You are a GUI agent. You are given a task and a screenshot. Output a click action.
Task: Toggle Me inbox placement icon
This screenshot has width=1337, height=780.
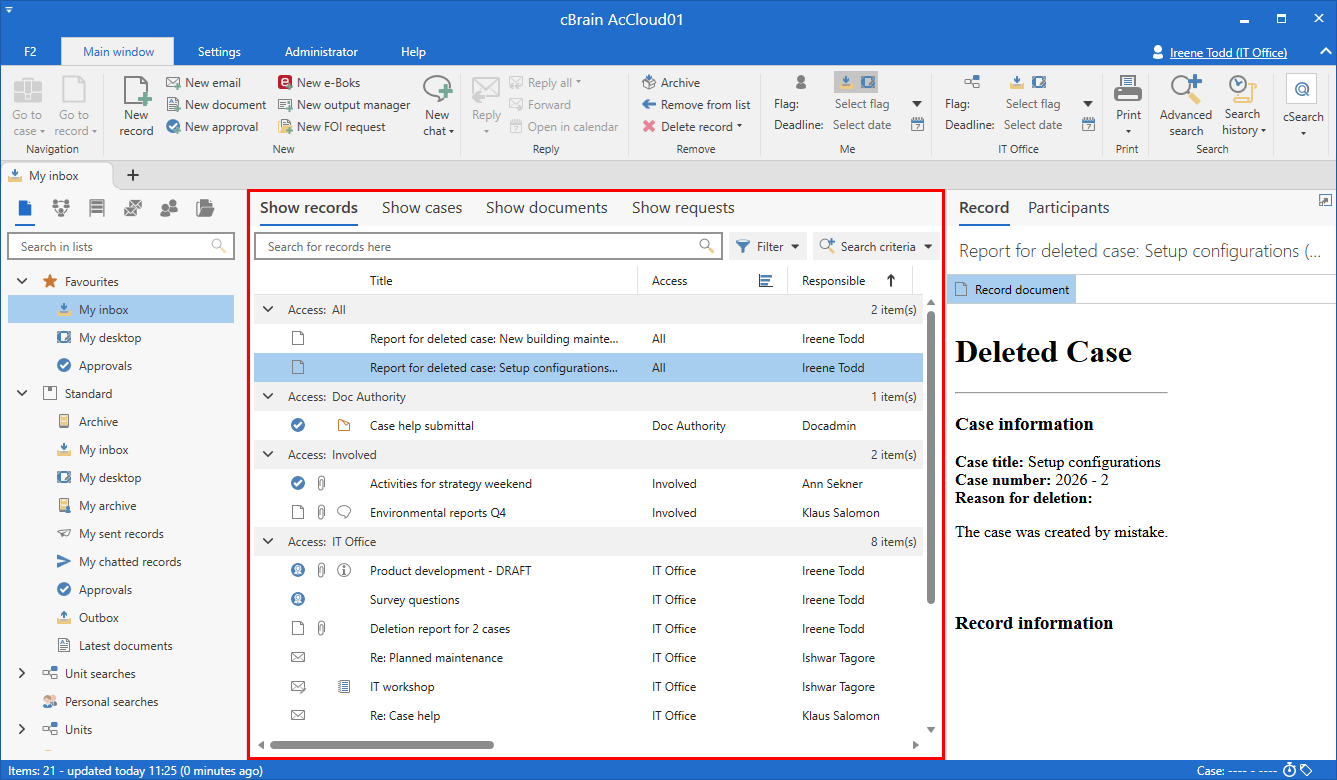pos(846,82)
